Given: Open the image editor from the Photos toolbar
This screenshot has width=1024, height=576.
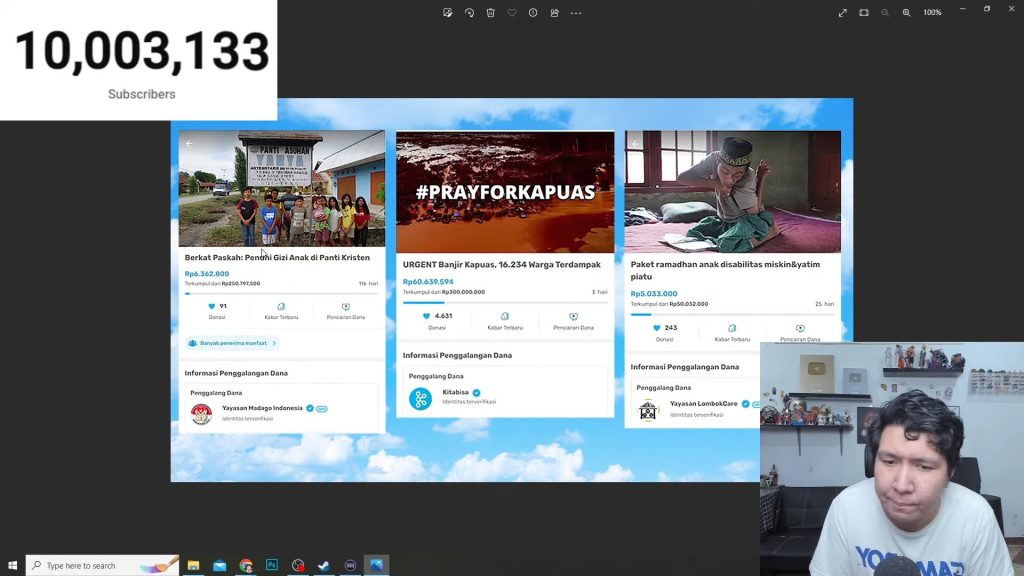Looking at the screenshot, I should tap(447, 13).
